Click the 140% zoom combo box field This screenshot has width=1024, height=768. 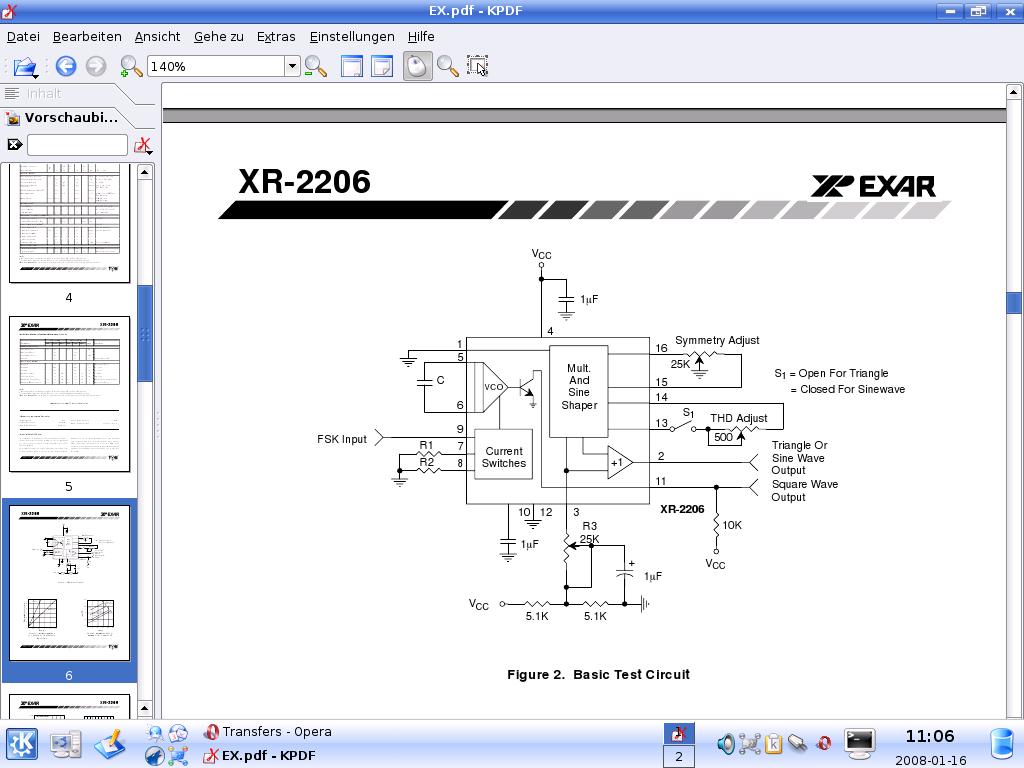(x=216, y=66)
